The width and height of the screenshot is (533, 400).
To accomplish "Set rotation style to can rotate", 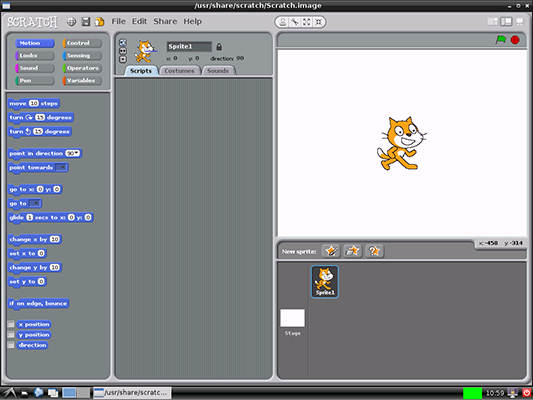I will [x=123, y=42].
